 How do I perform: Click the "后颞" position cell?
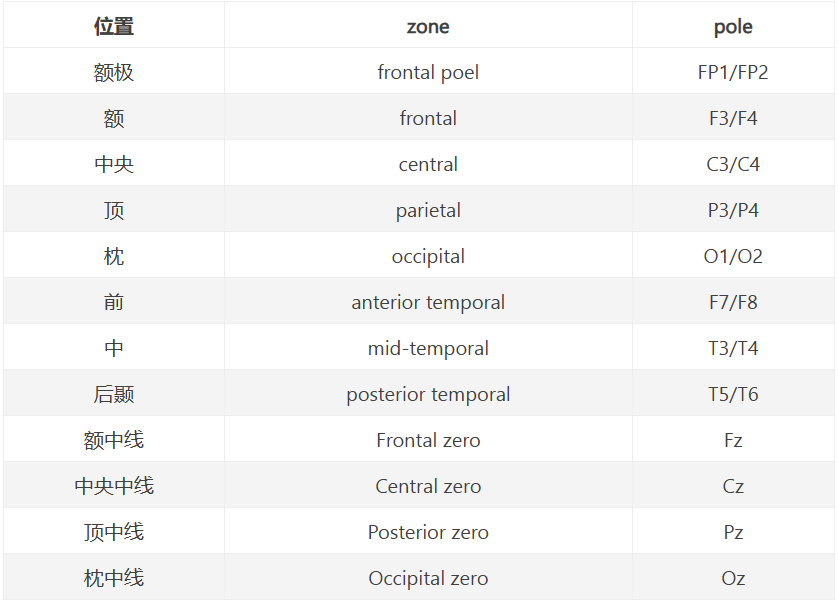coord(114,394)
